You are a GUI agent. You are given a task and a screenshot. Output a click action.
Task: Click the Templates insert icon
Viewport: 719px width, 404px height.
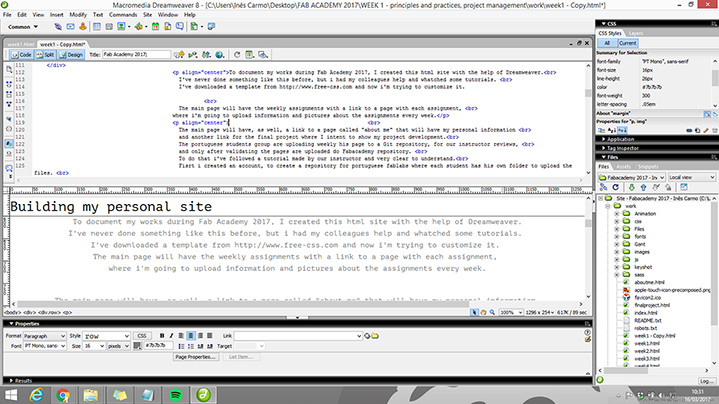click(194, 27)
